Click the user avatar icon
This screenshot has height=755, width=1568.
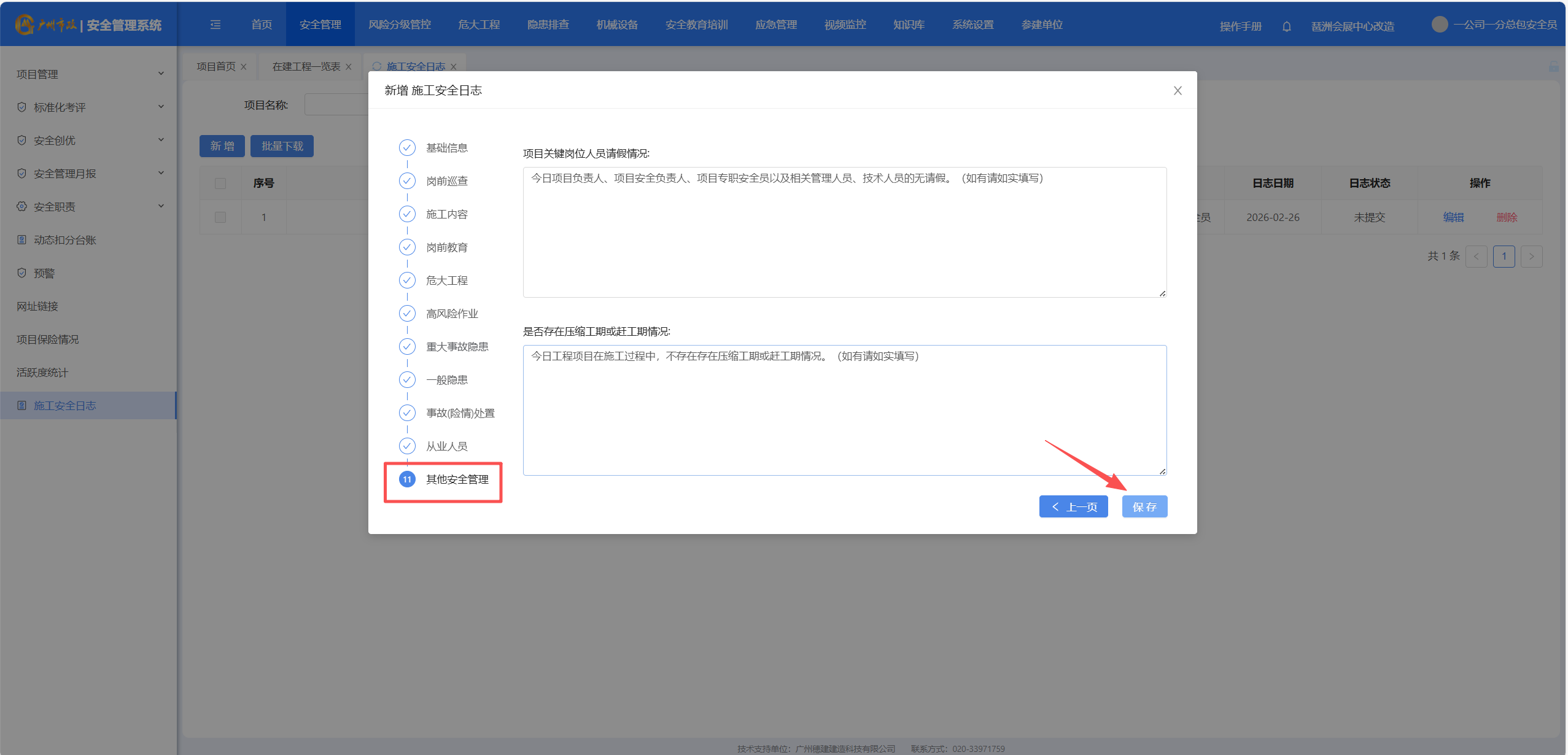[1438, 25]
